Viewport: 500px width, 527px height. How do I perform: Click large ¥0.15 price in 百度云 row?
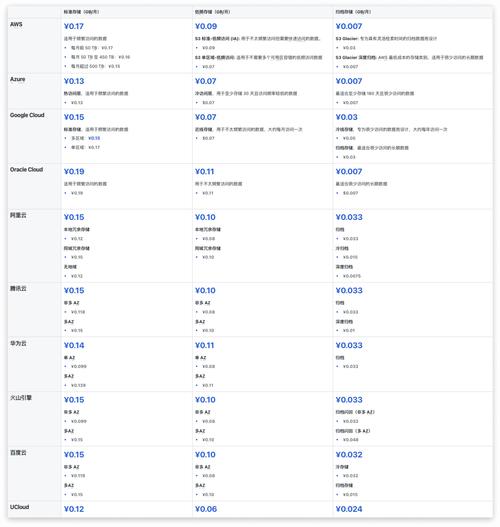(74, 455)
